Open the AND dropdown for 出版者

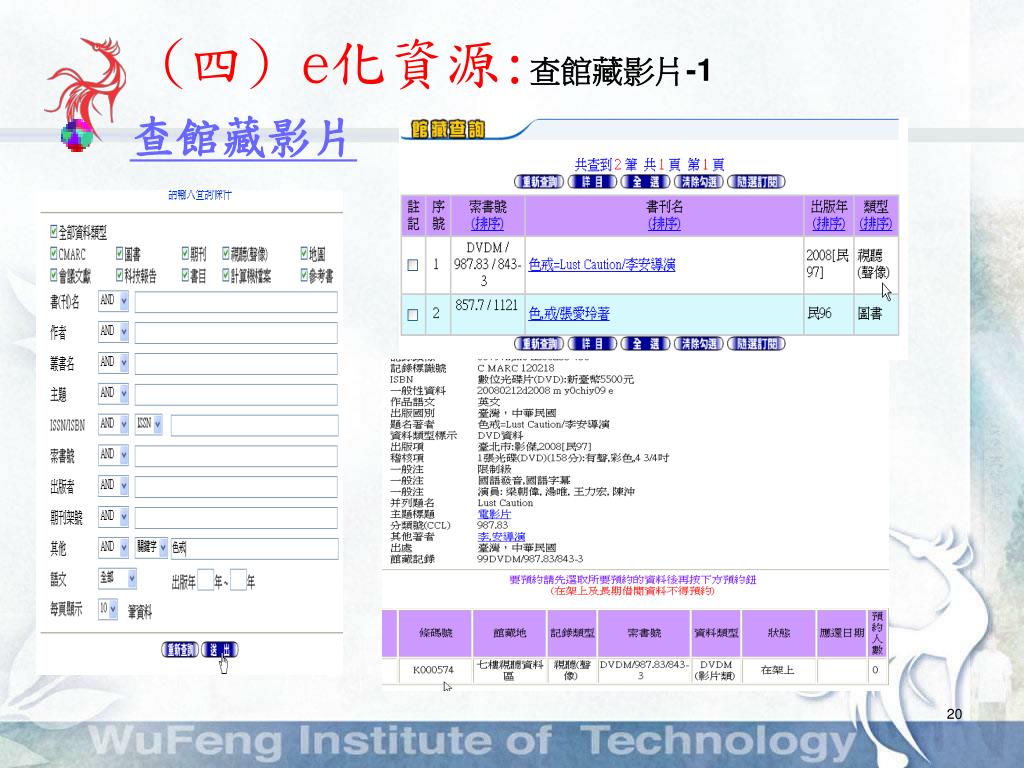[x=114, y=485]
